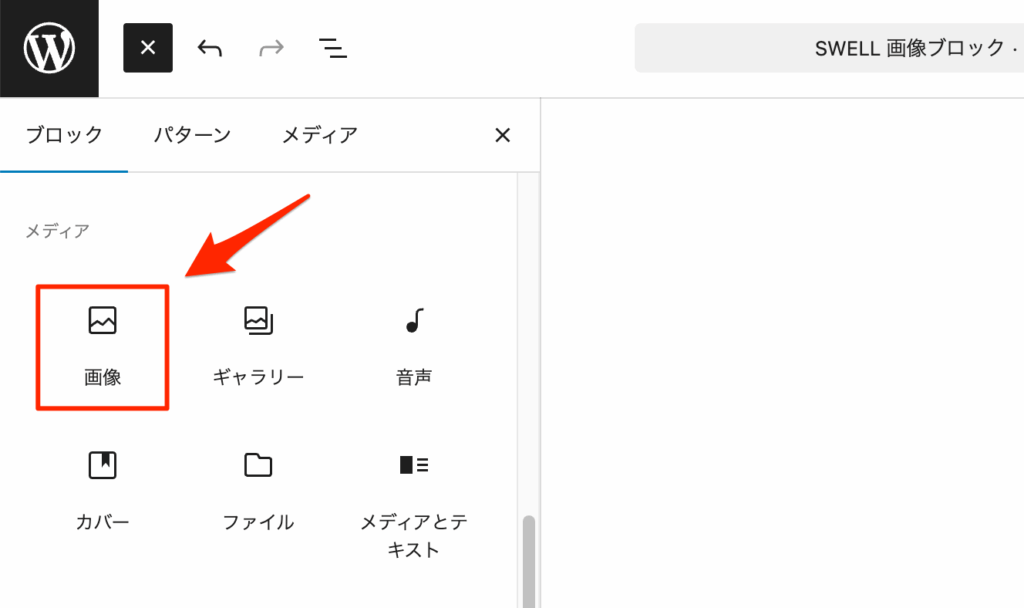Open the WordPress logo menu
Viewport: 1024px width, 608px height.
tap(48, 48)
